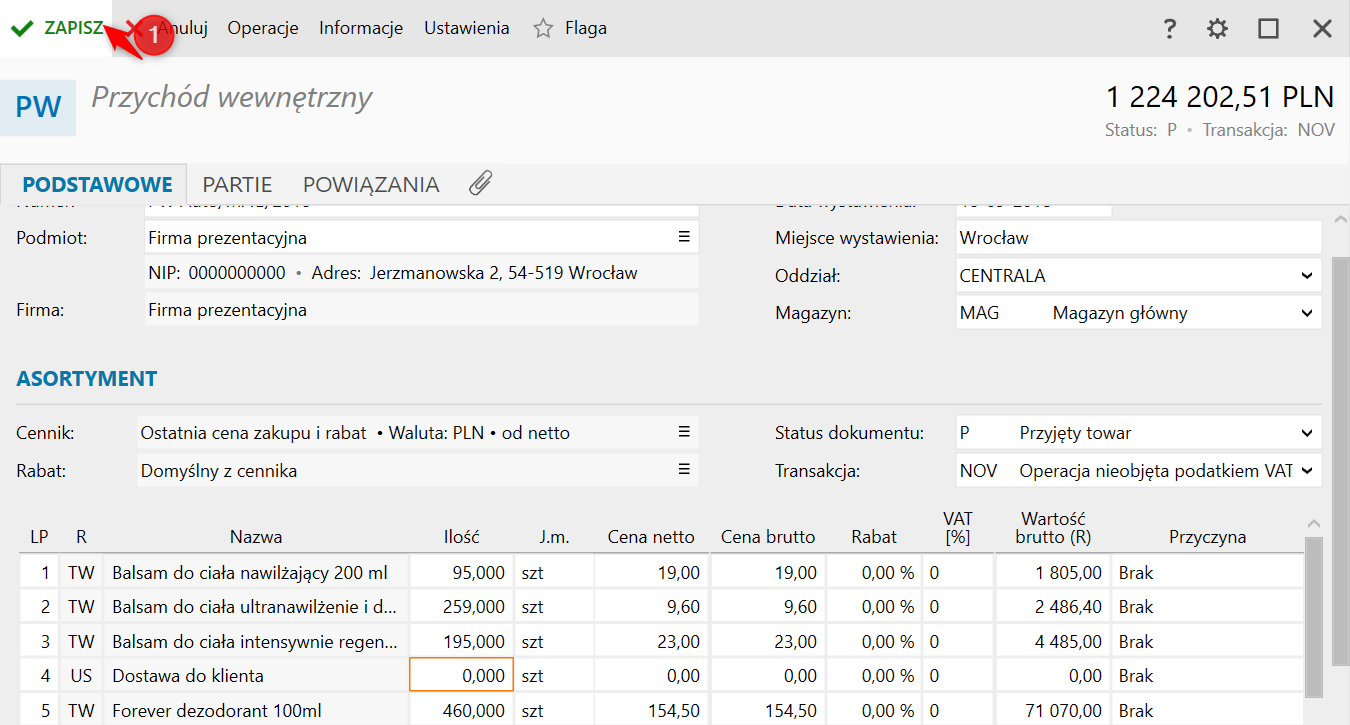Viewport: 1350px width, 725px height.
Task: Open the Podmiot list menu icon
Action: tap(684, 237)
